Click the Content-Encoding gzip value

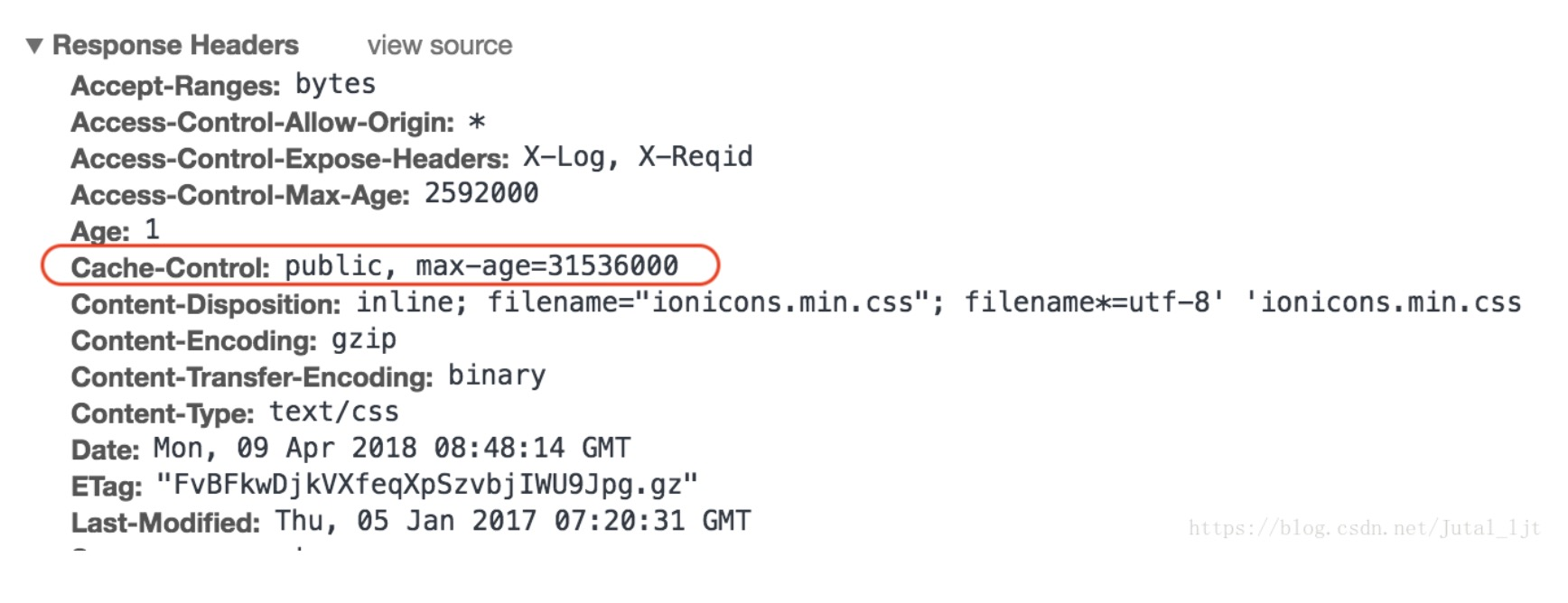point(364,340)
